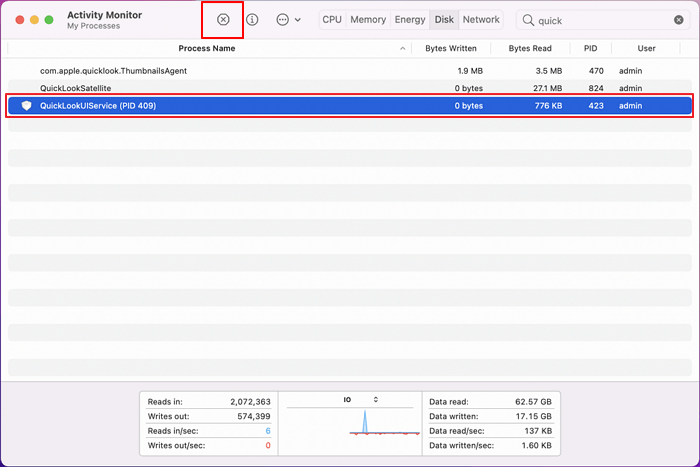Viewport: 700px width, 467px height.
Task: Click the shield icon beside QuickLookUIService
Action: (x=27, y=106)
